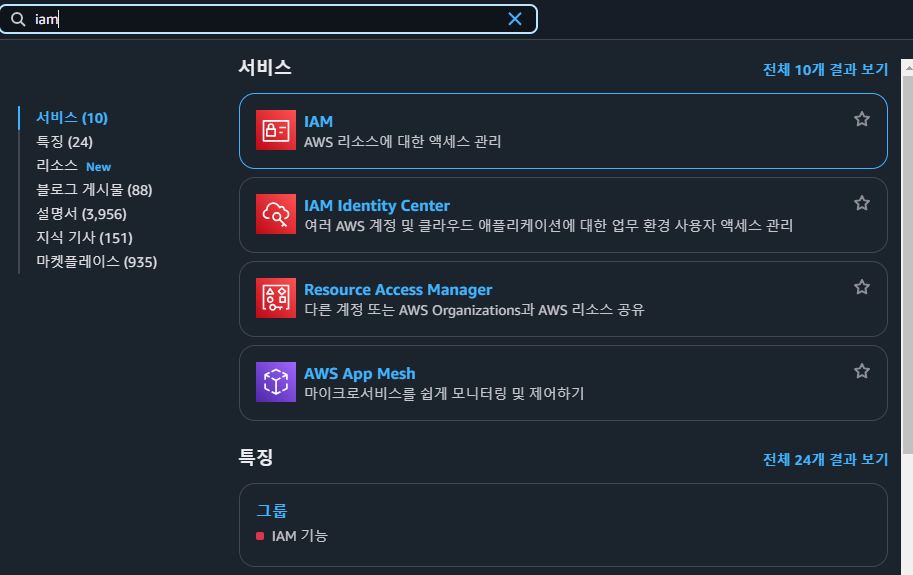Click the search field containing iam
913x575 pixels.
[268, 19]
